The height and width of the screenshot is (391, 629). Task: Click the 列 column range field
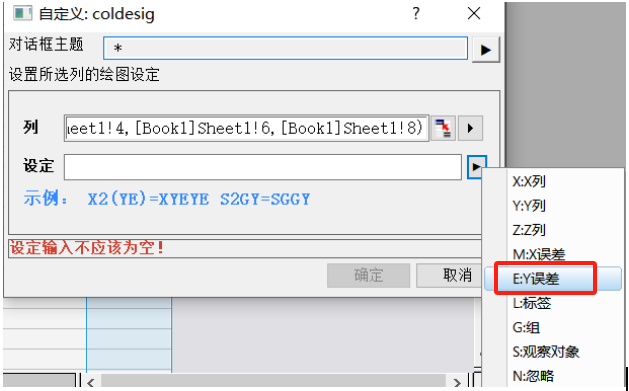point(246,128)
